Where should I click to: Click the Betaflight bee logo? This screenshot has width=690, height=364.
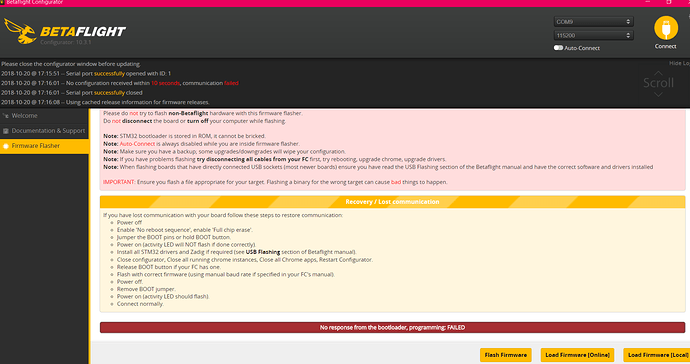pos(20,31)
